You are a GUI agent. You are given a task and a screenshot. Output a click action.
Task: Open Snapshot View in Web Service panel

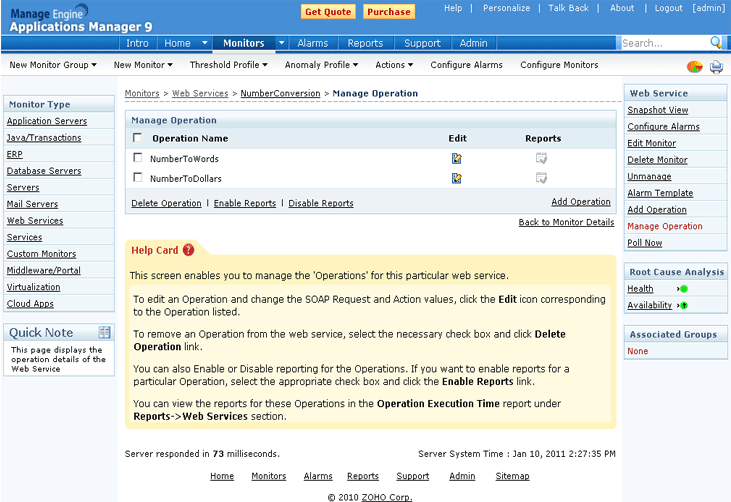pos(658,110)
